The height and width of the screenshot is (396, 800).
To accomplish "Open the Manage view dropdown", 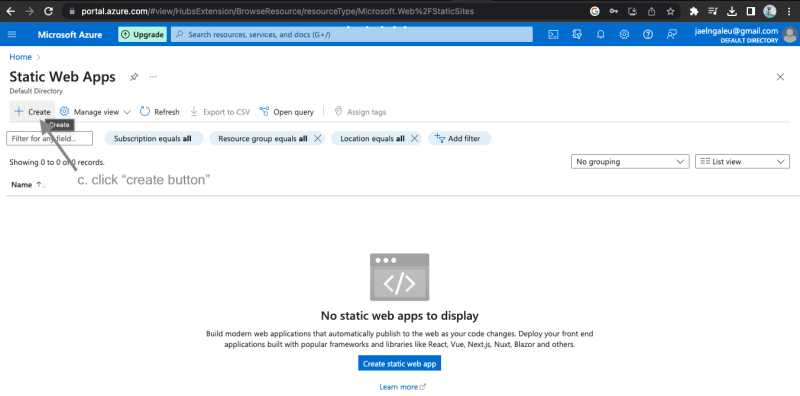I will click(95, 112).
